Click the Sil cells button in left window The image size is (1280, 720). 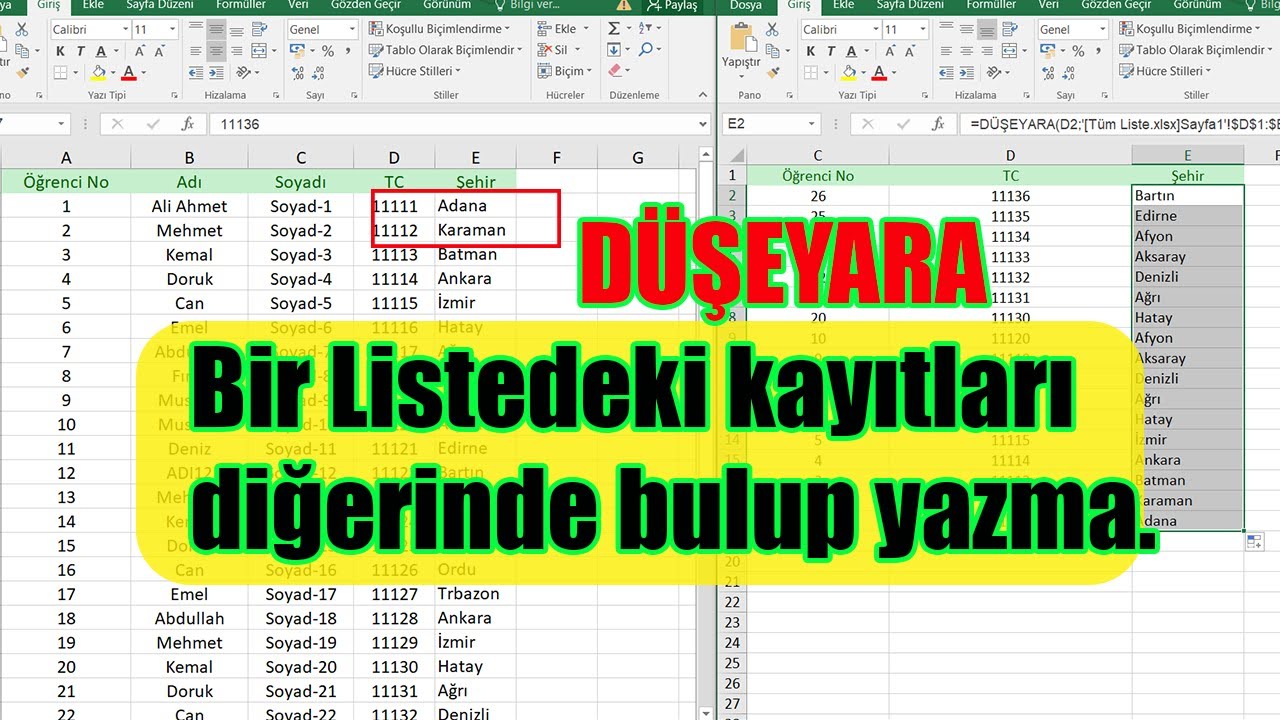pyautogui.click(x=559, y=50)
